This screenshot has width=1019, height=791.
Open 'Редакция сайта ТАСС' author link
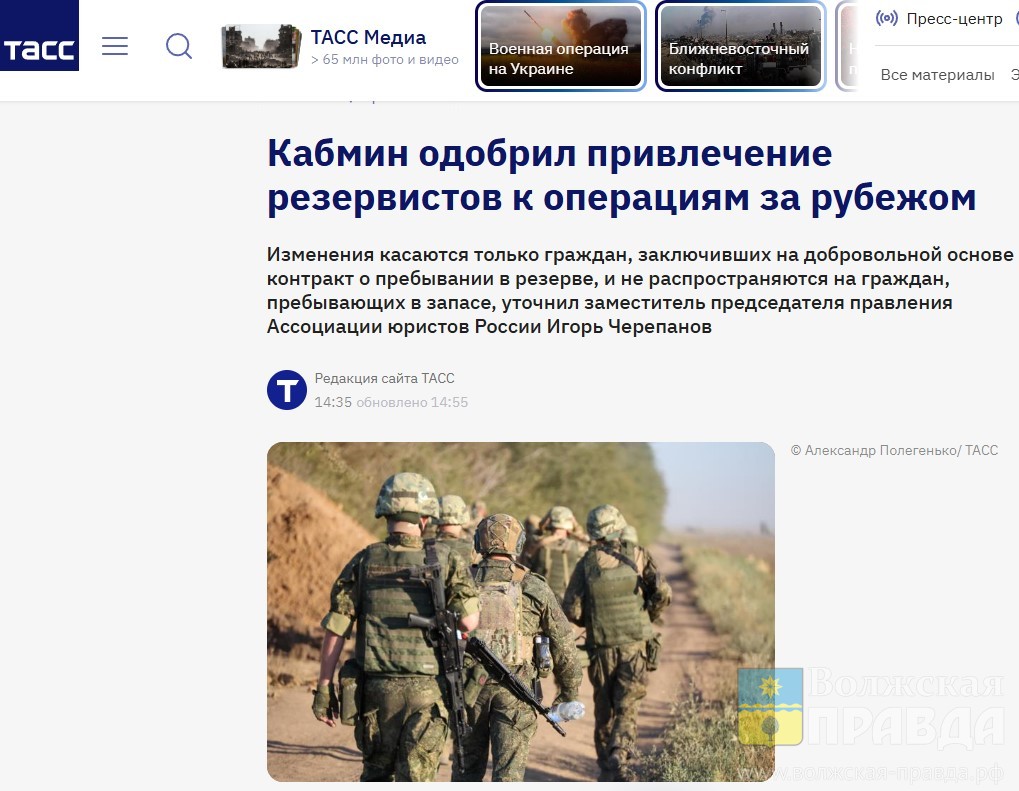(x=384, y=378)
